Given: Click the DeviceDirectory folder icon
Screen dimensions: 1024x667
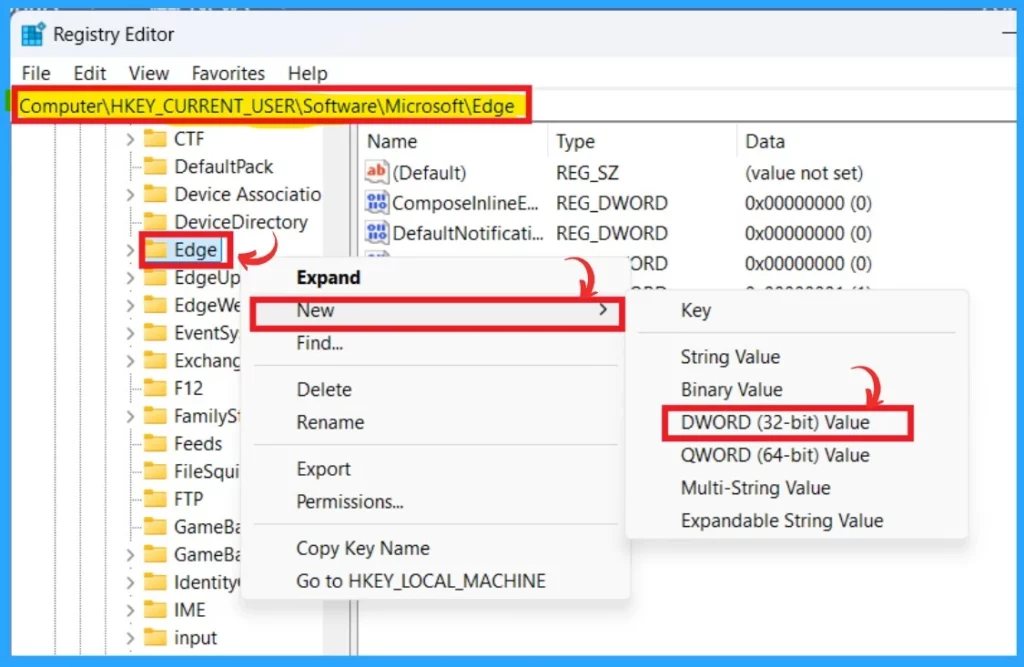Looking at the screenshot, I should point(155,221).
